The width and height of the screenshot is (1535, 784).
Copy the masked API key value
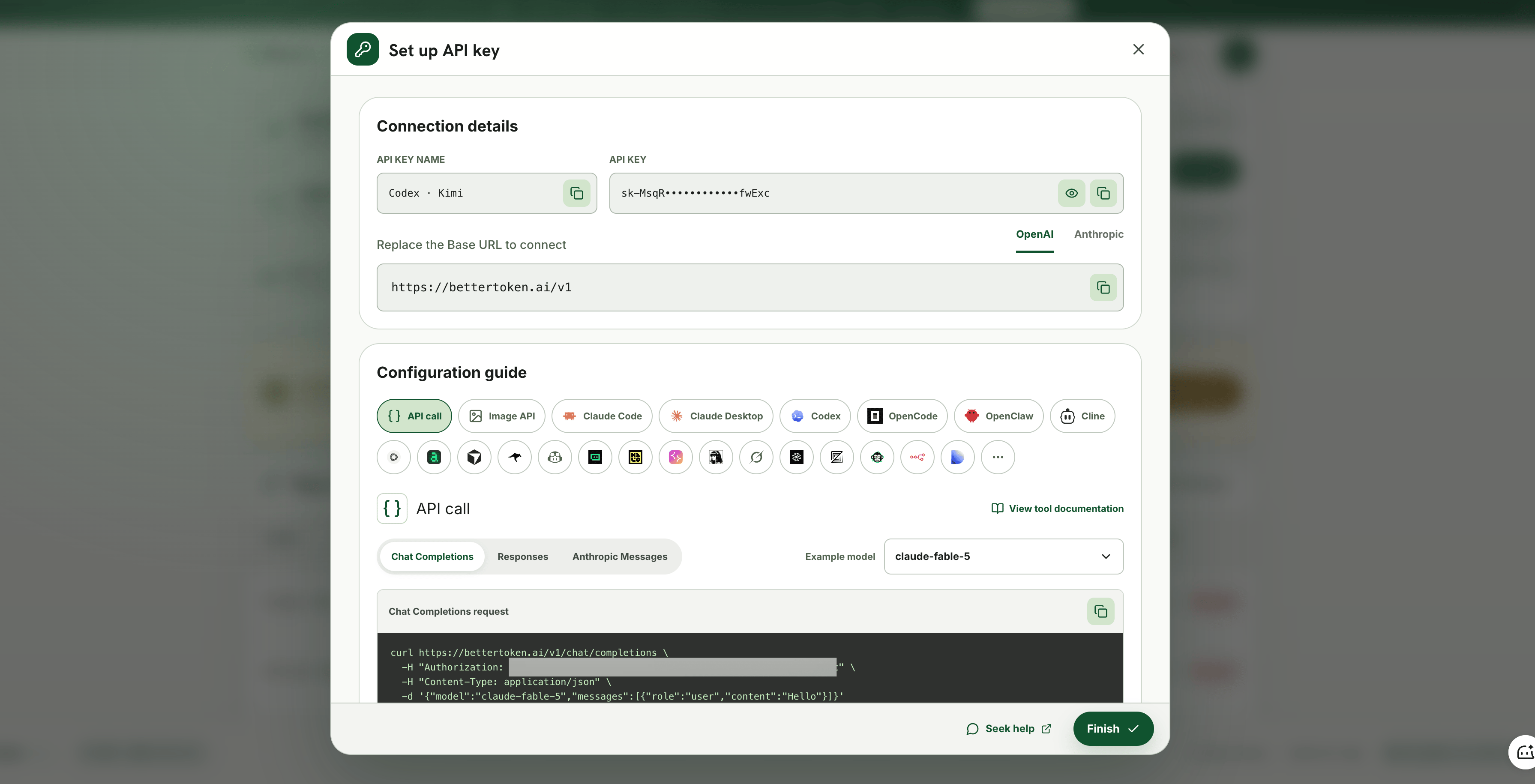(1103, 193)
